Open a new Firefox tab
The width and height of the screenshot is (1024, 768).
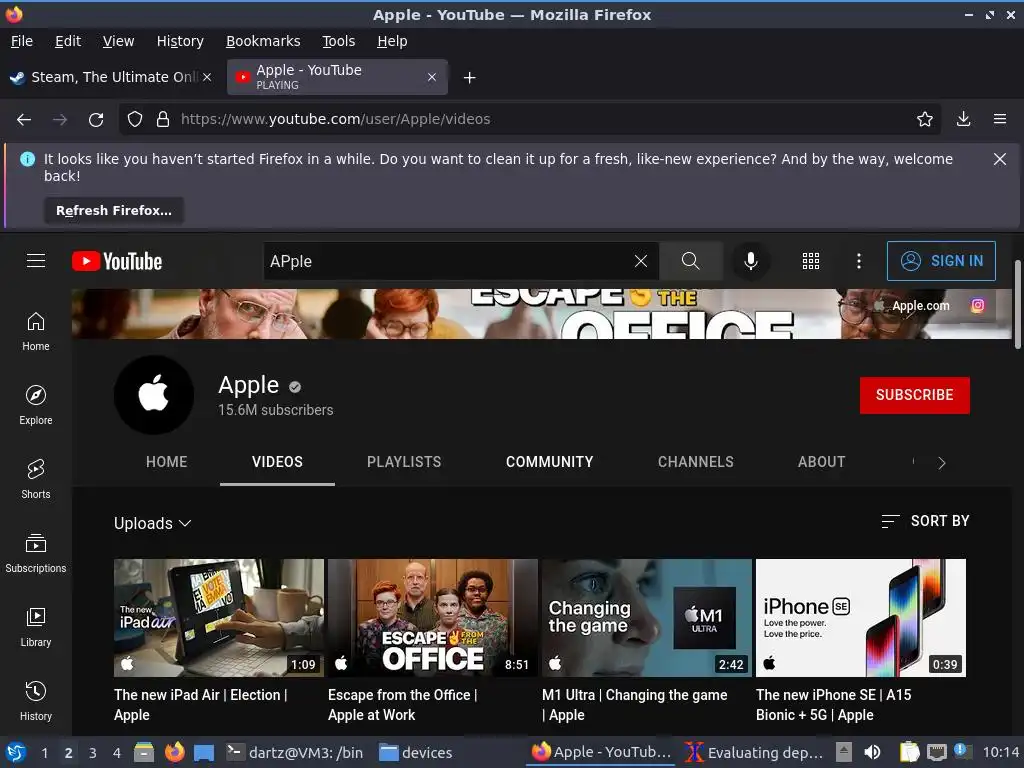coord(469,78)
